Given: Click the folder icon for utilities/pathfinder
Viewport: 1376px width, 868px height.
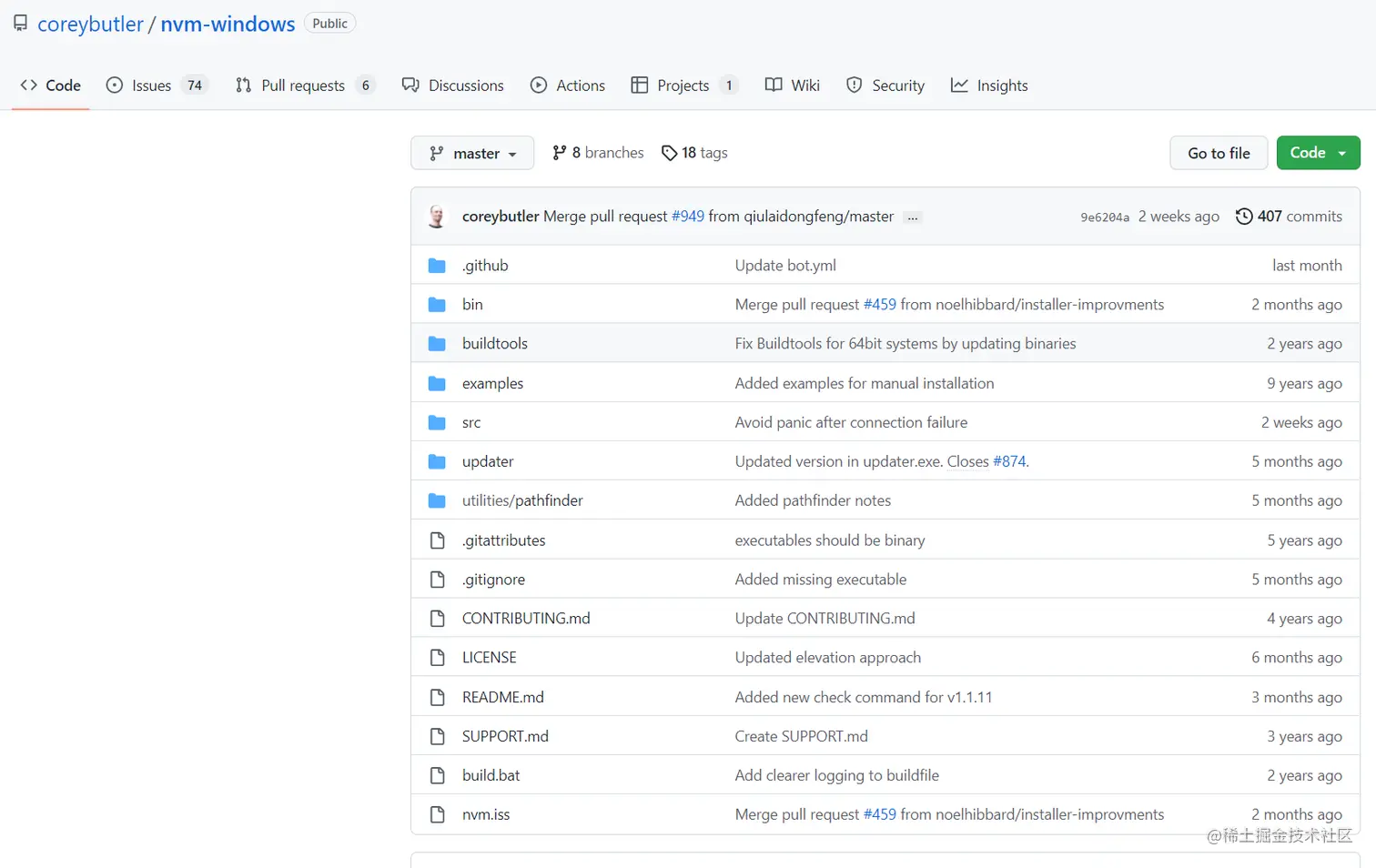Looking at the screenshot, I should [437, 501].
